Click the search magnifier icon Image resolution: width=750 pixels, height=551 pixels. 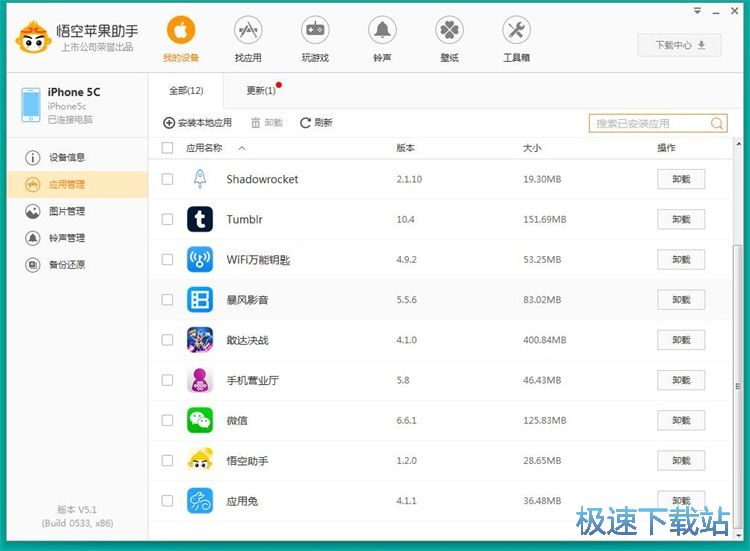tap(717, 123)
